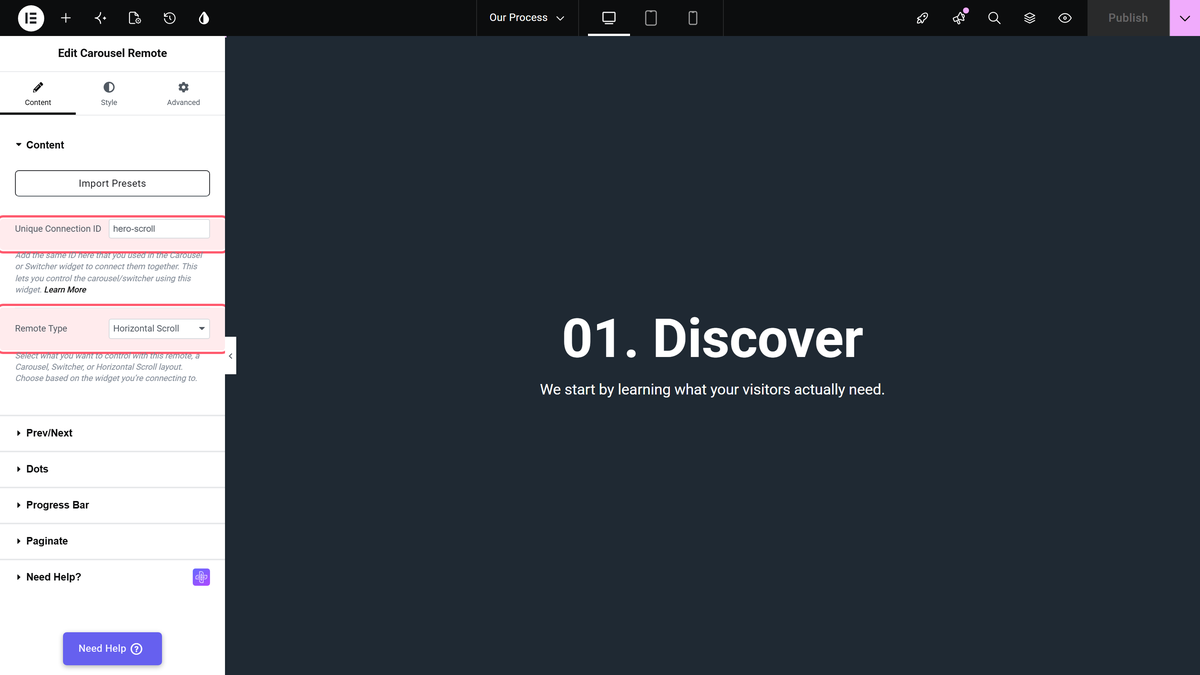This screenshot has width=1200, height=675.
Task: Expand the Need Help? section
Action: [x=112, y=577]
